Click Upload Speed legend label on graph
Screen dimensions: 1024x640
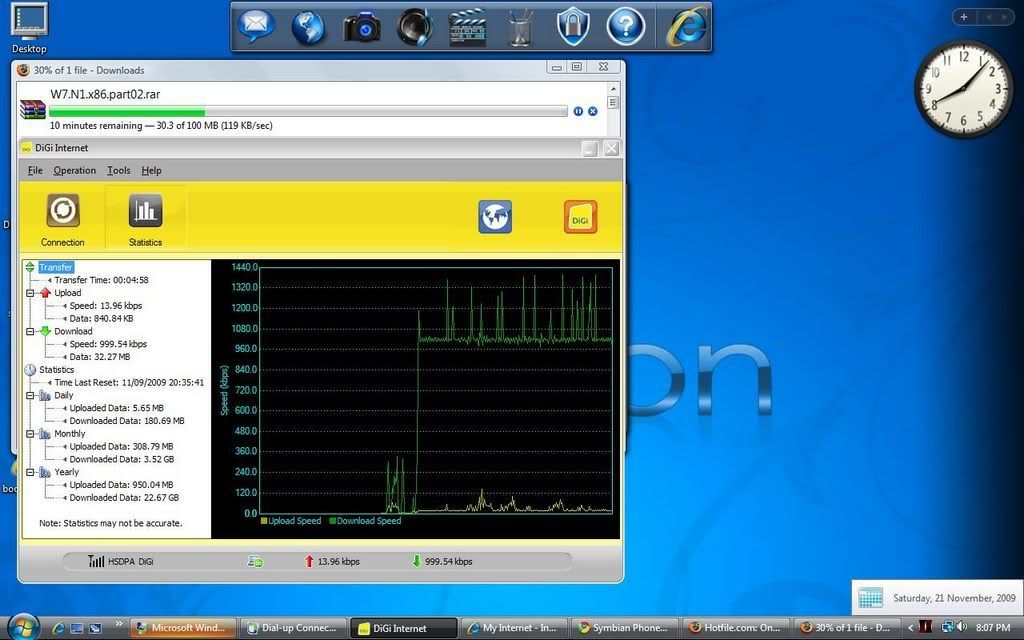click(x=295, y=521)
